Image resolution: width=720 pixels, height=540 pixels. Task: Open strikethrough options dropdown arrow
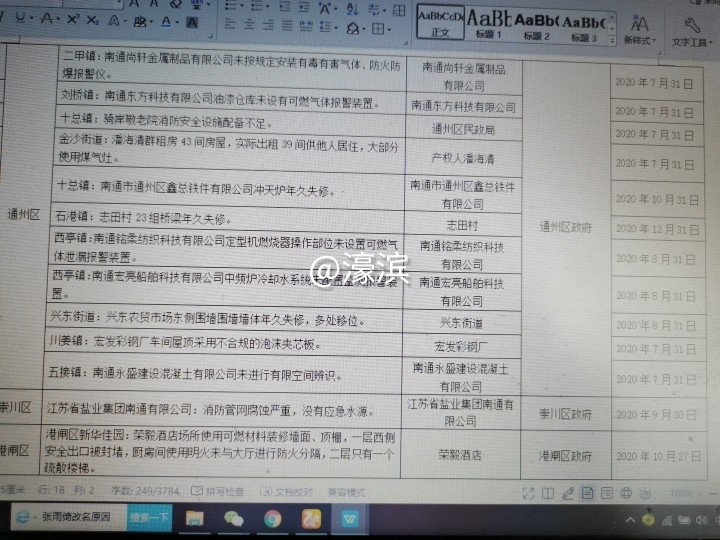(58, 19)
